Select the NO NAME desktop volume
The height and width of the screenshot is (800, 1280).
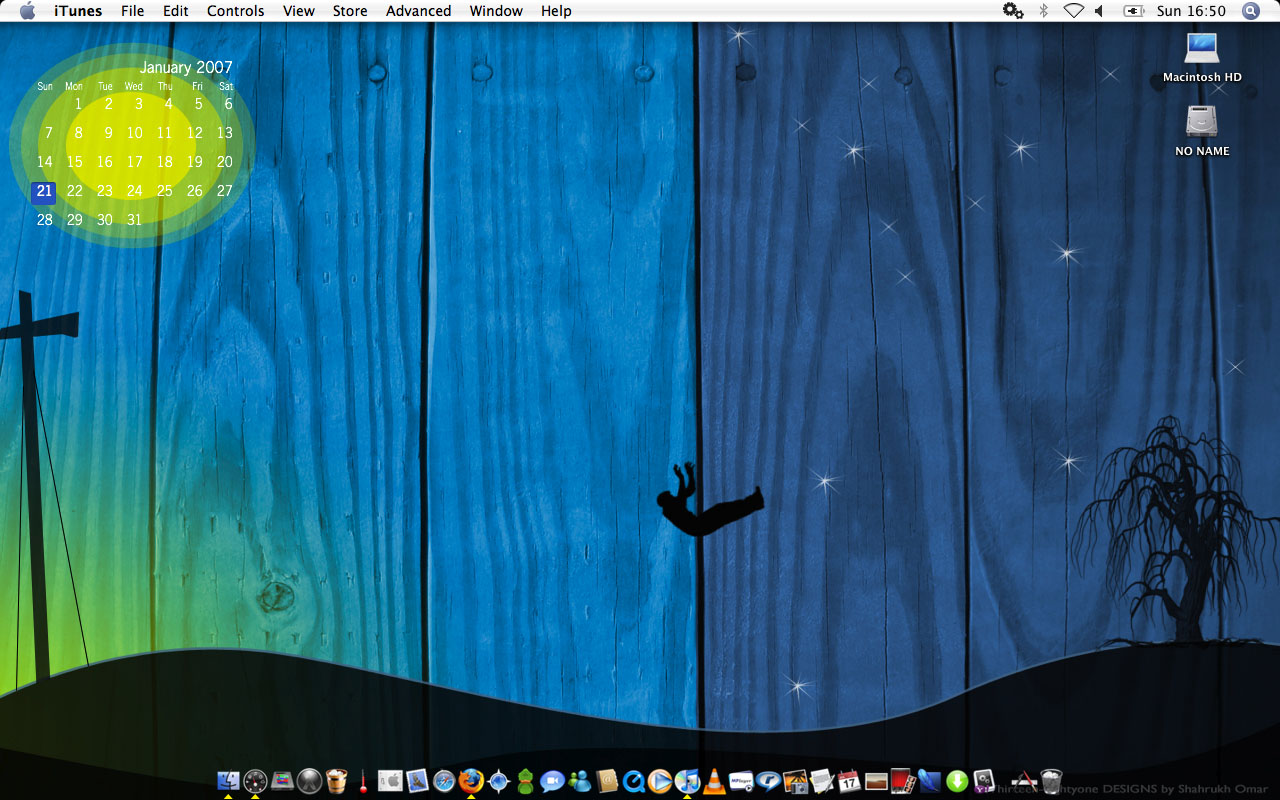(x=1202, y=131)
